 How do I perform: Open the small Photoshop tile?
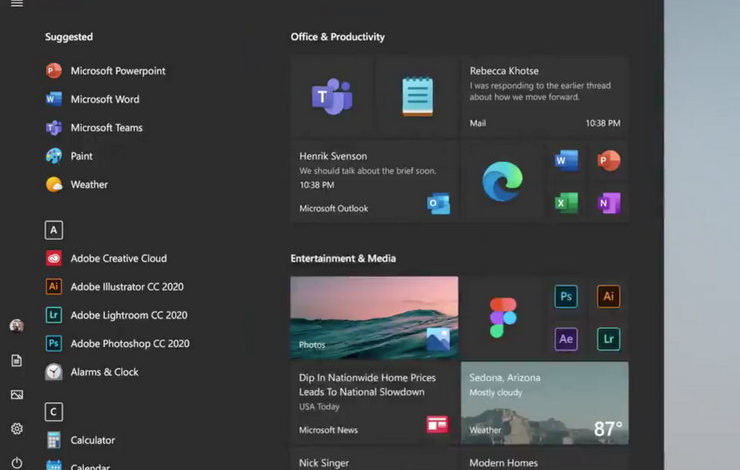pyautogui.click(x=566, y=296)
